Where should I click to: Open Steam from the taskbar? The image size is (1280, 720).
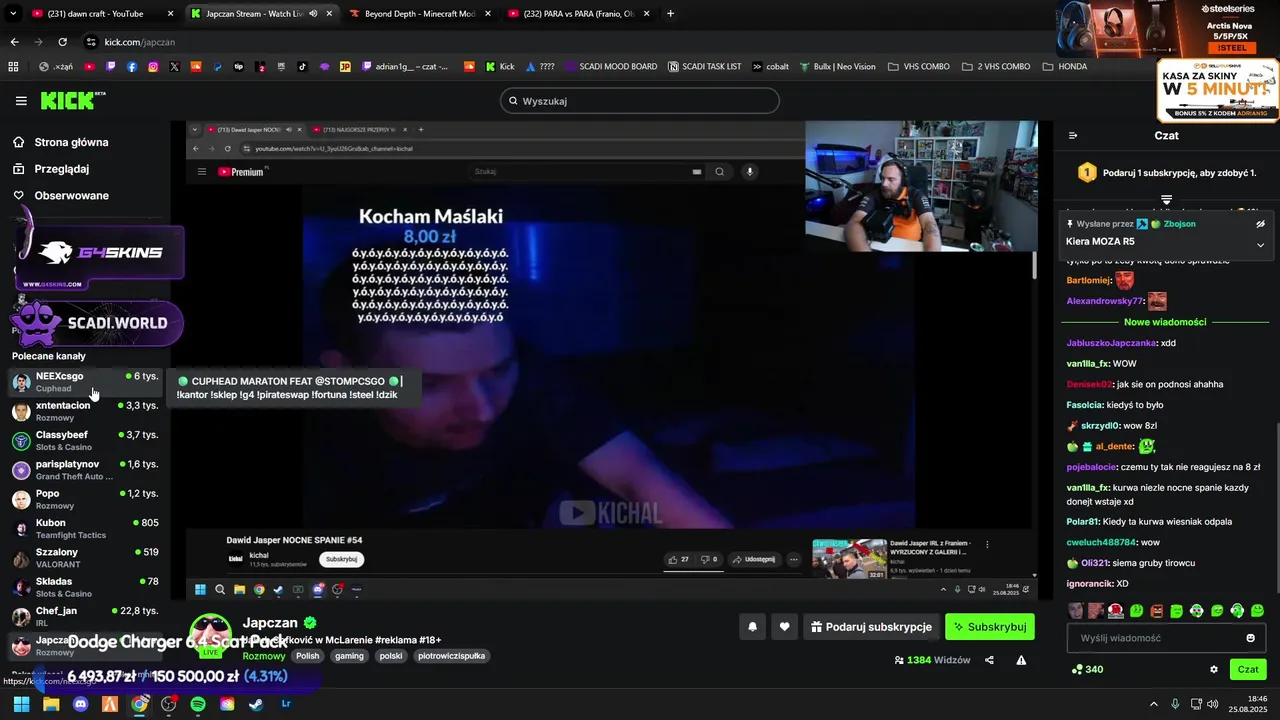point(256,704)
